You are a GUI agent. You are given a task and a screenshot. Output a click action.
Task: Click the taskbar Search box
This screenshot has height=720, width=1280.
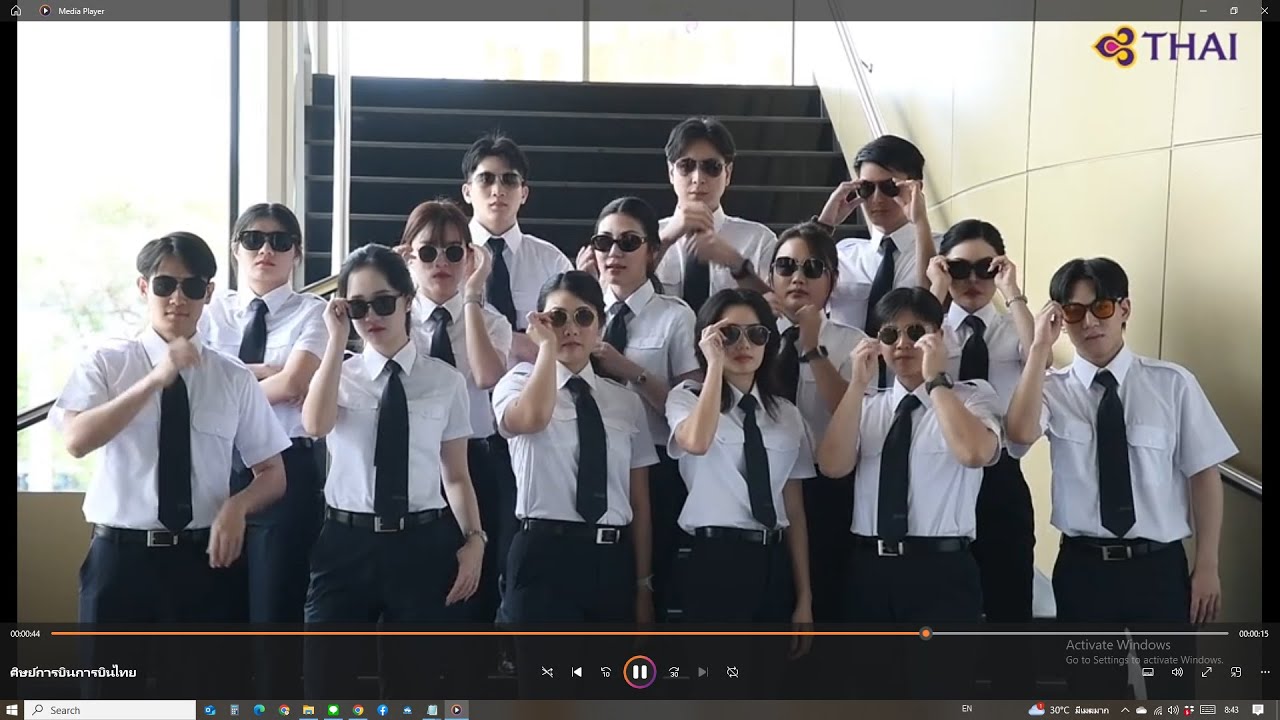(110, 710)
